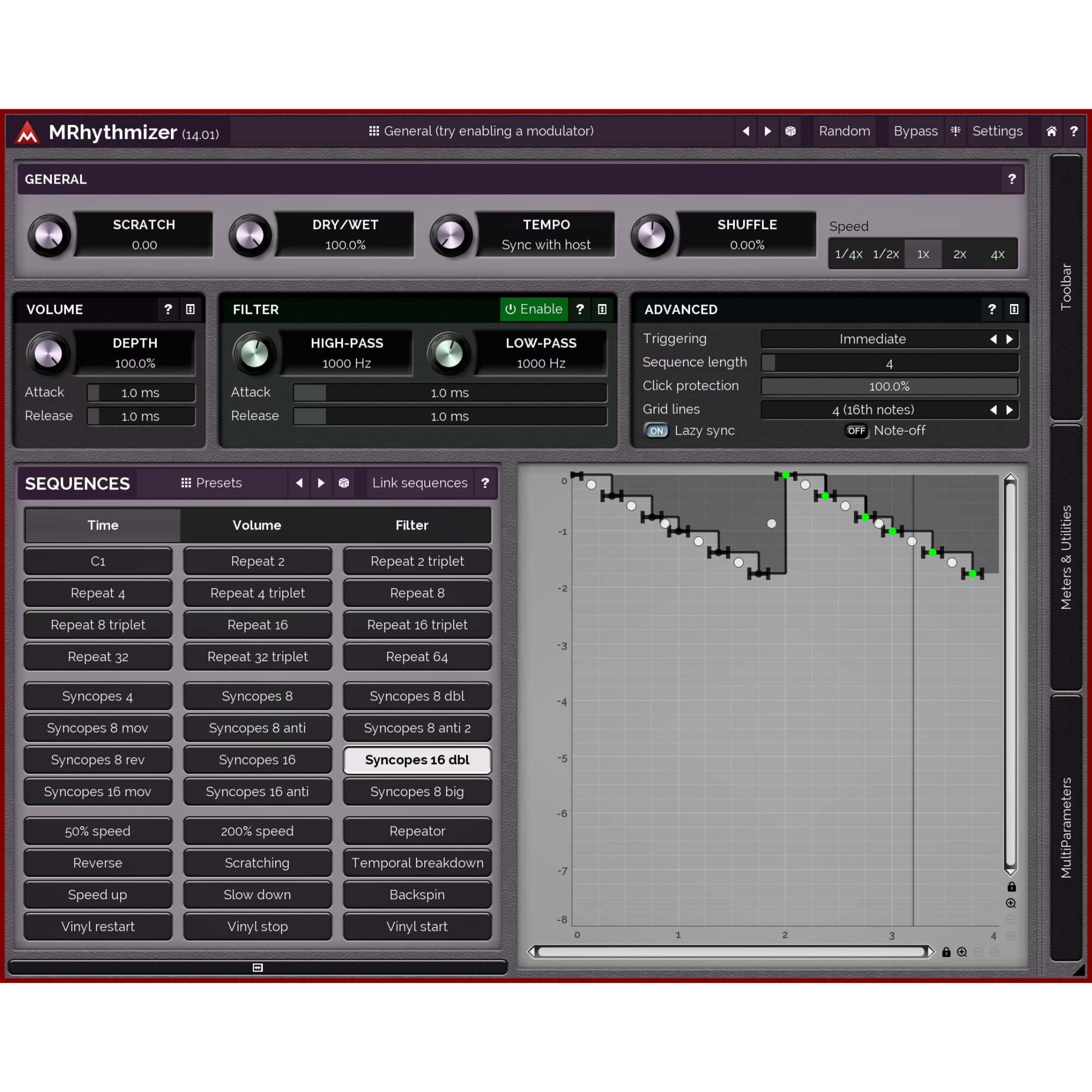Select the 2x speed option
This screenshot has height=1092, width=1092.
960,254
